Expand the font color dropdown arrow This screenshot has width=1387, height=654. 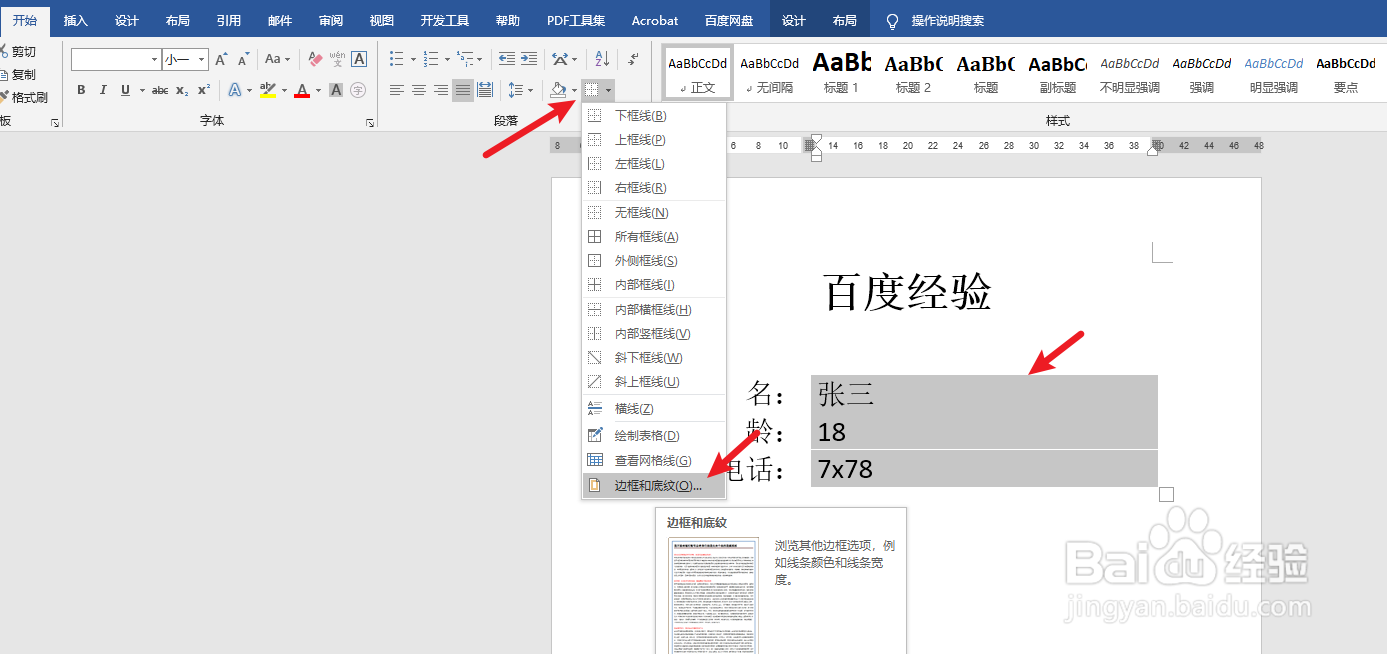(318, 91)
